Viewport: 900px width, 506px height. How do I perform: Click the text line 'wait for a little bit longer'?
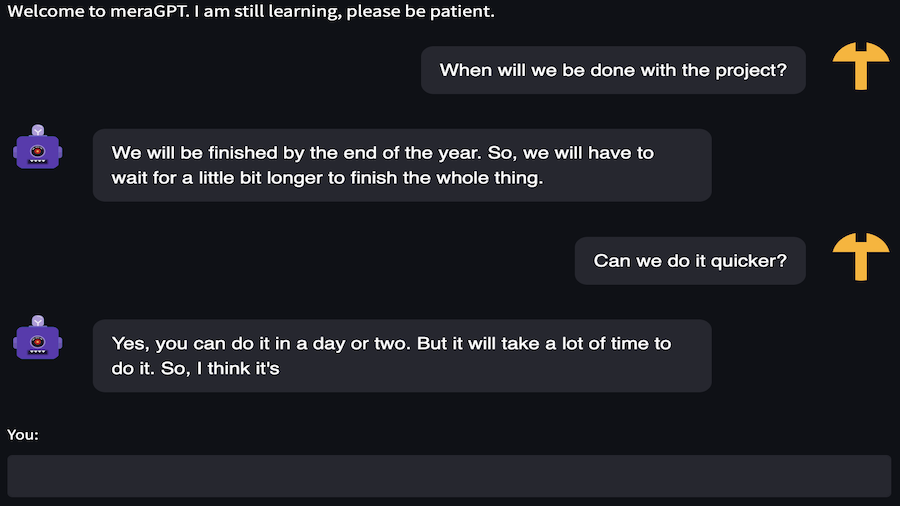(327, 178)
